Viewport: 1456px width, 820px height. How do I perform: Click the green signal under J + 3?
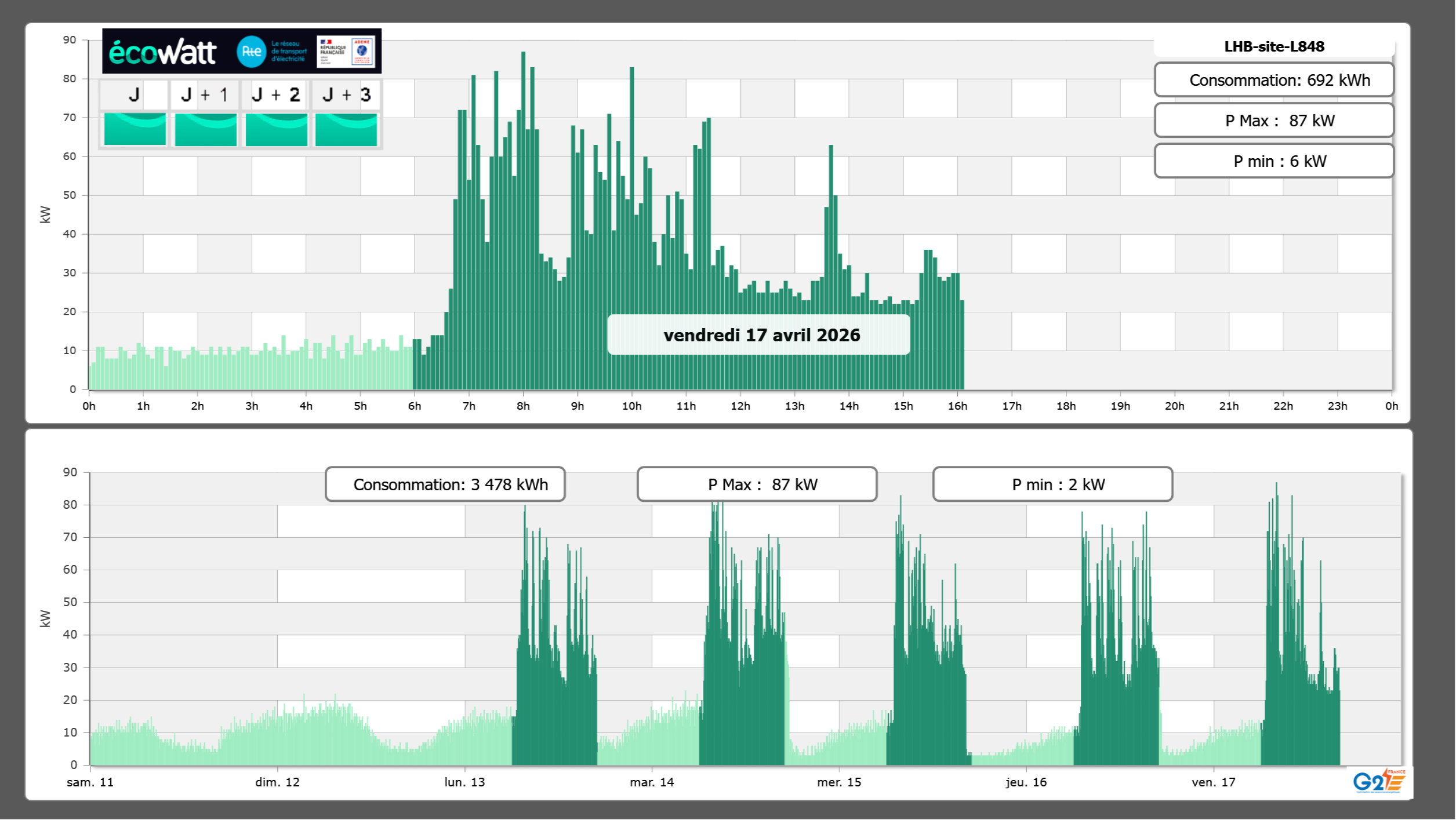[x=346, y=129]
